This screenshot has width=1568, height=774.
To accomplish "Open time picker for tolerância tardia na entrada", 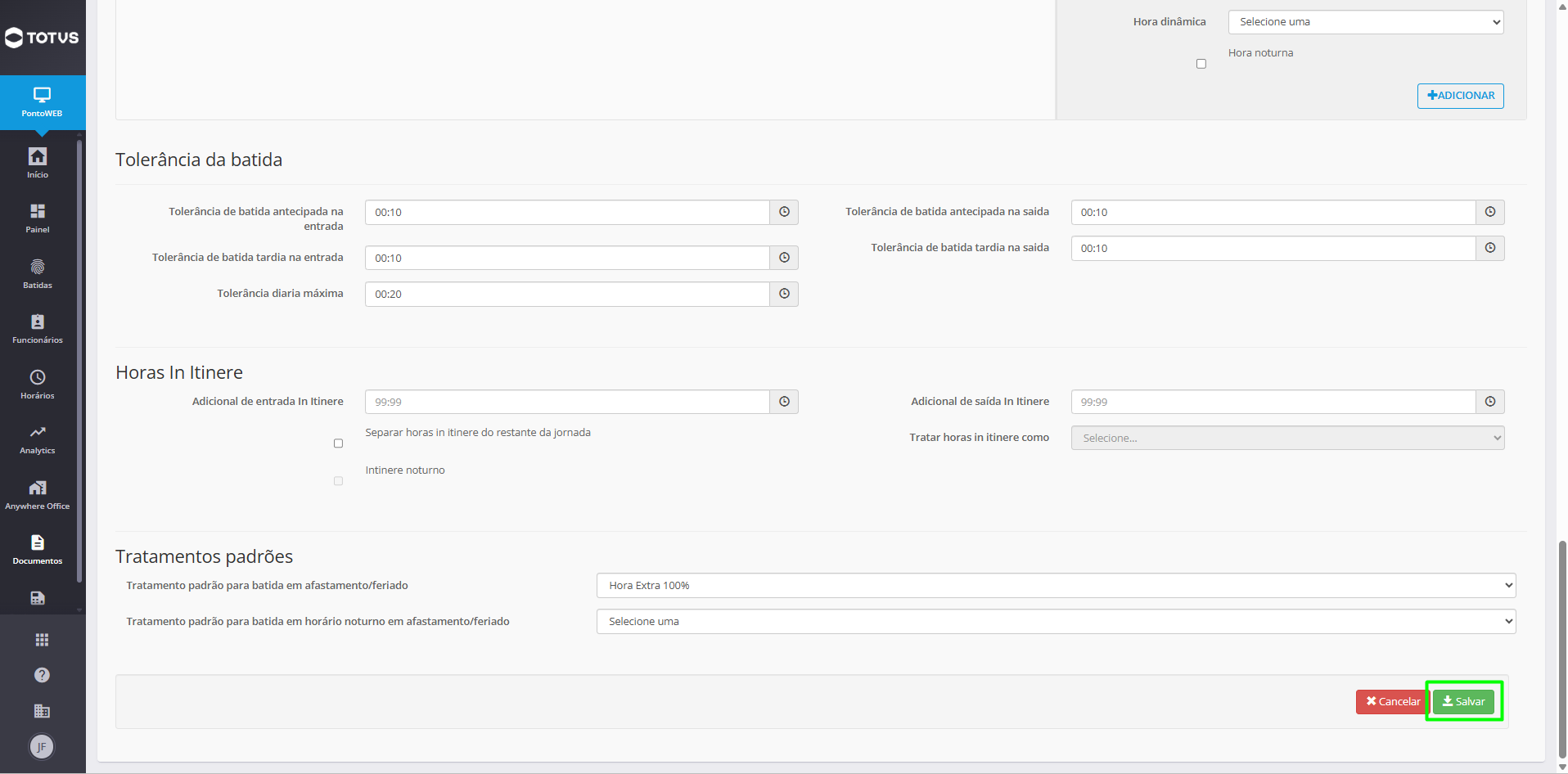I will click(x=784, y=258).
